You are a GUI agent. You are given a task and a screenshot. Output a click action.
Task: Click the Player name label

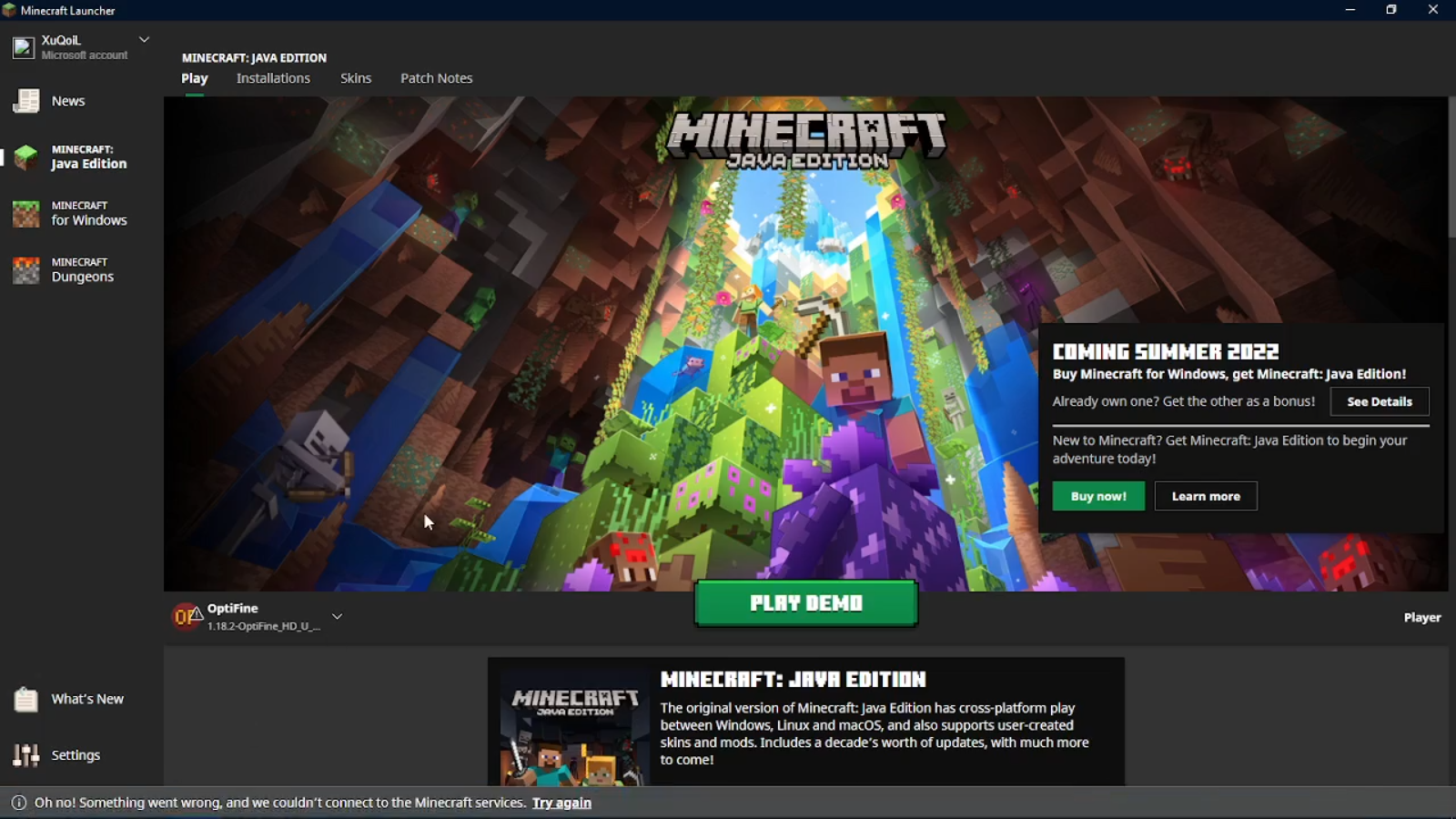point(1422,617)
